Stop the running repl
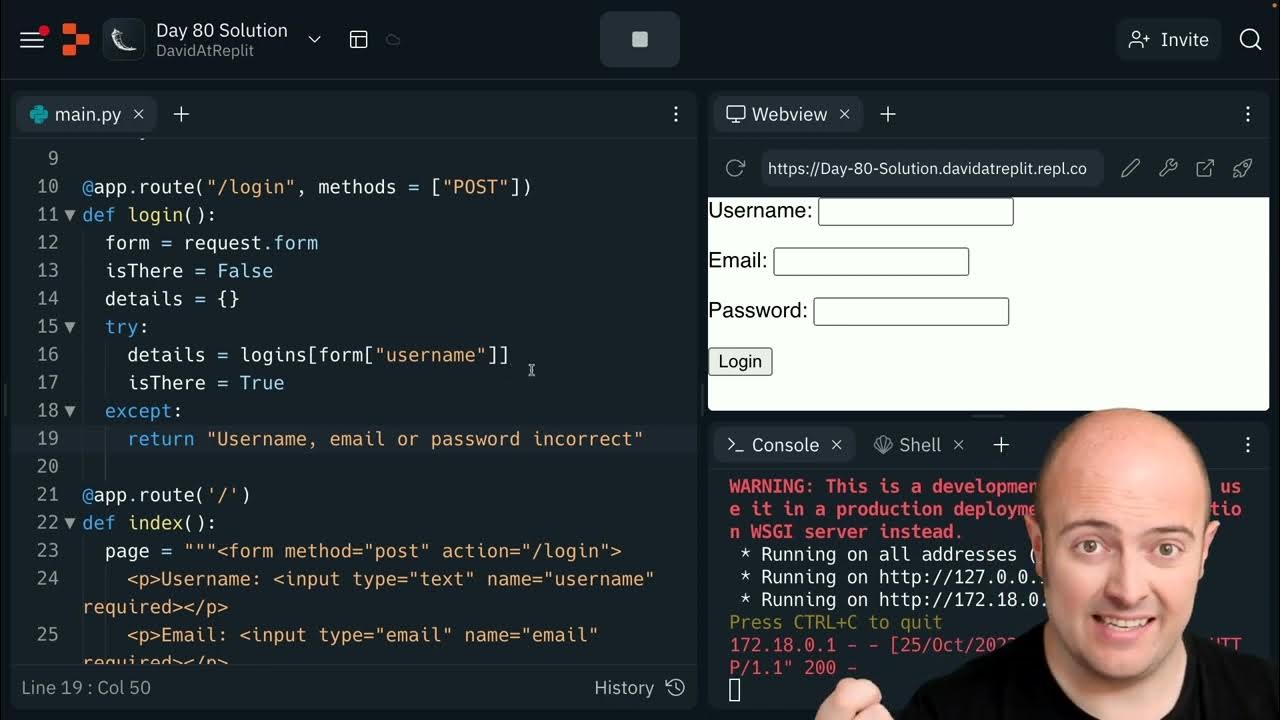Viewport: 1280px width, 720px height. (640, 39)
